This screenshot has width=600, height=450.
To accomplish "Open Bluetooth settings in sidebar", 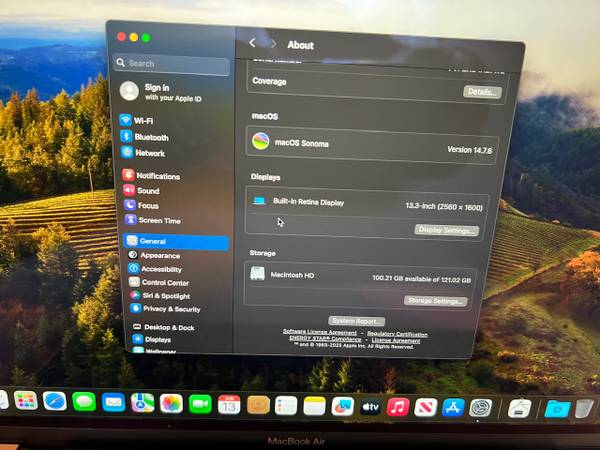I will [x=145, y=137].
